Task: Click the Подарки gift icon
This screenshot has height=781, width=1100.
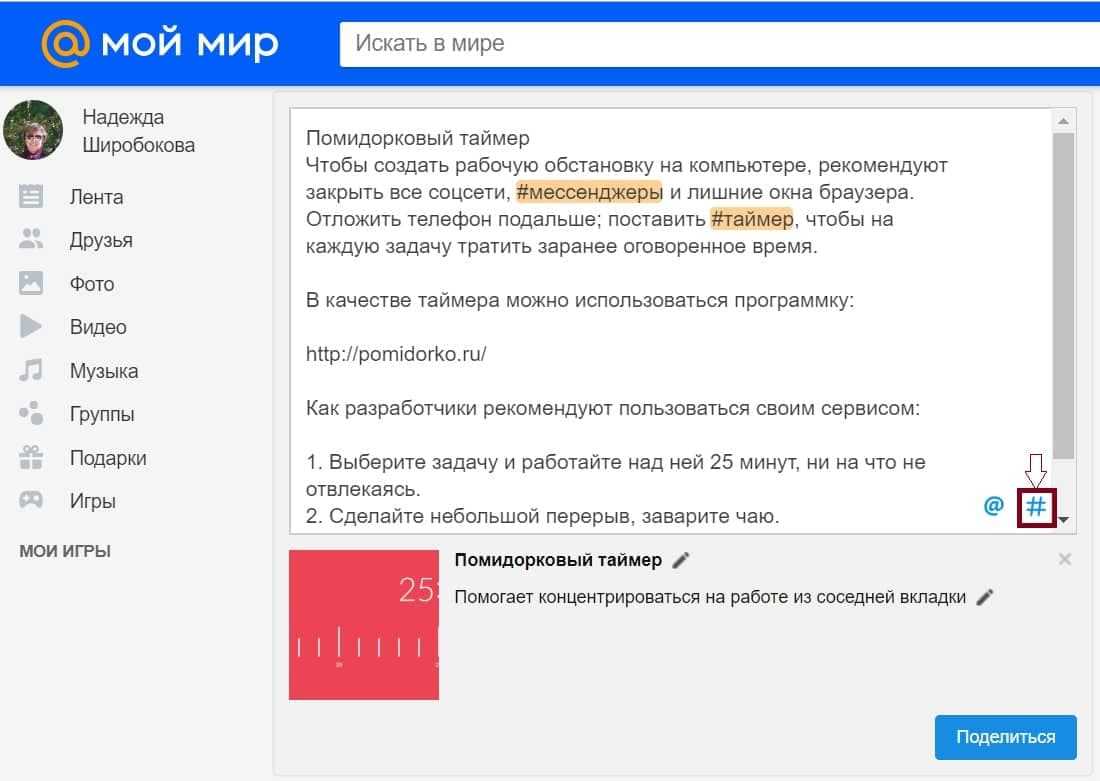Action: click(32, 458)
